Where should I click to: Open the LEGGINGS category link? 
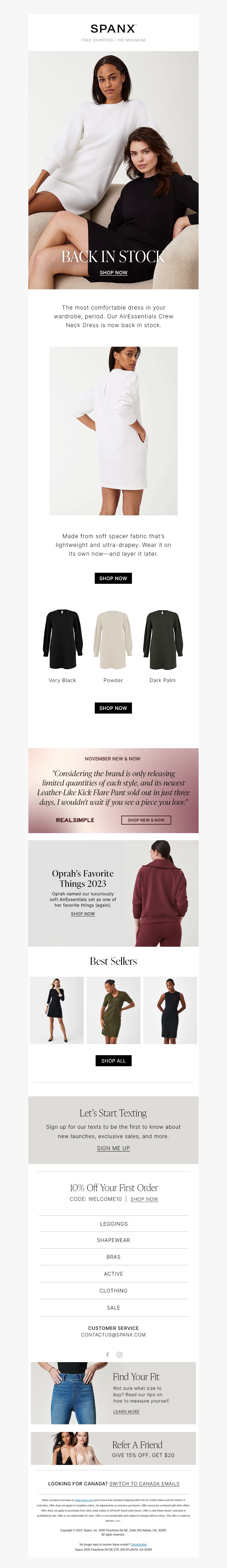click(113, 1224)
